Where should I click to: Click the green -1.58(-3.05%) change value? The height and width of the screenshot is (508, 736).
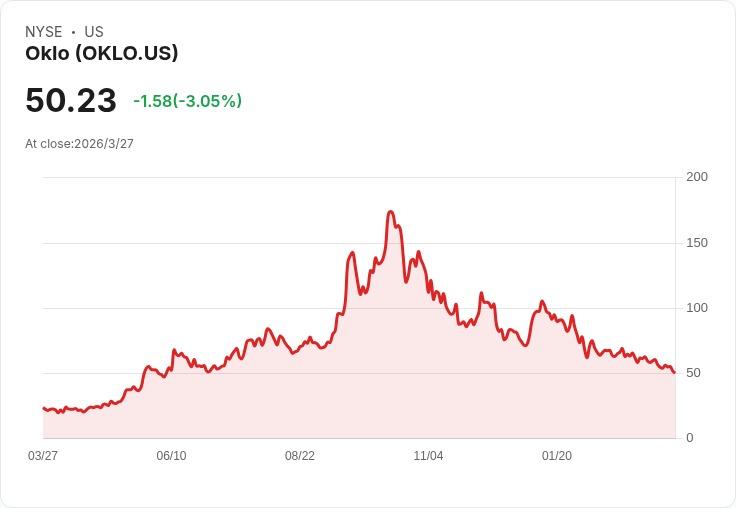click(x=188, y=101)
